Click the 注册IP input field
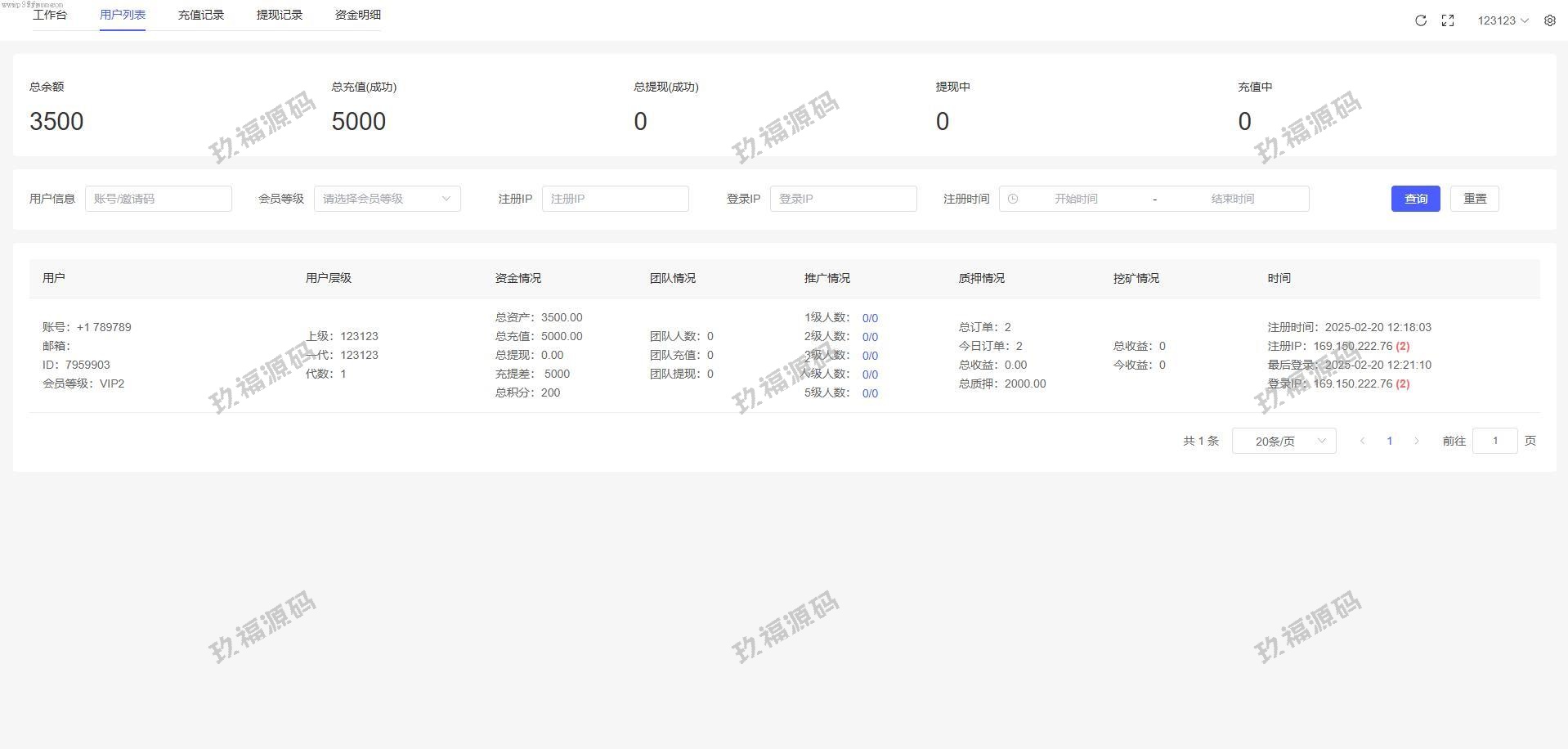The width and height of the screenshot is (1568, 749). 615,199
